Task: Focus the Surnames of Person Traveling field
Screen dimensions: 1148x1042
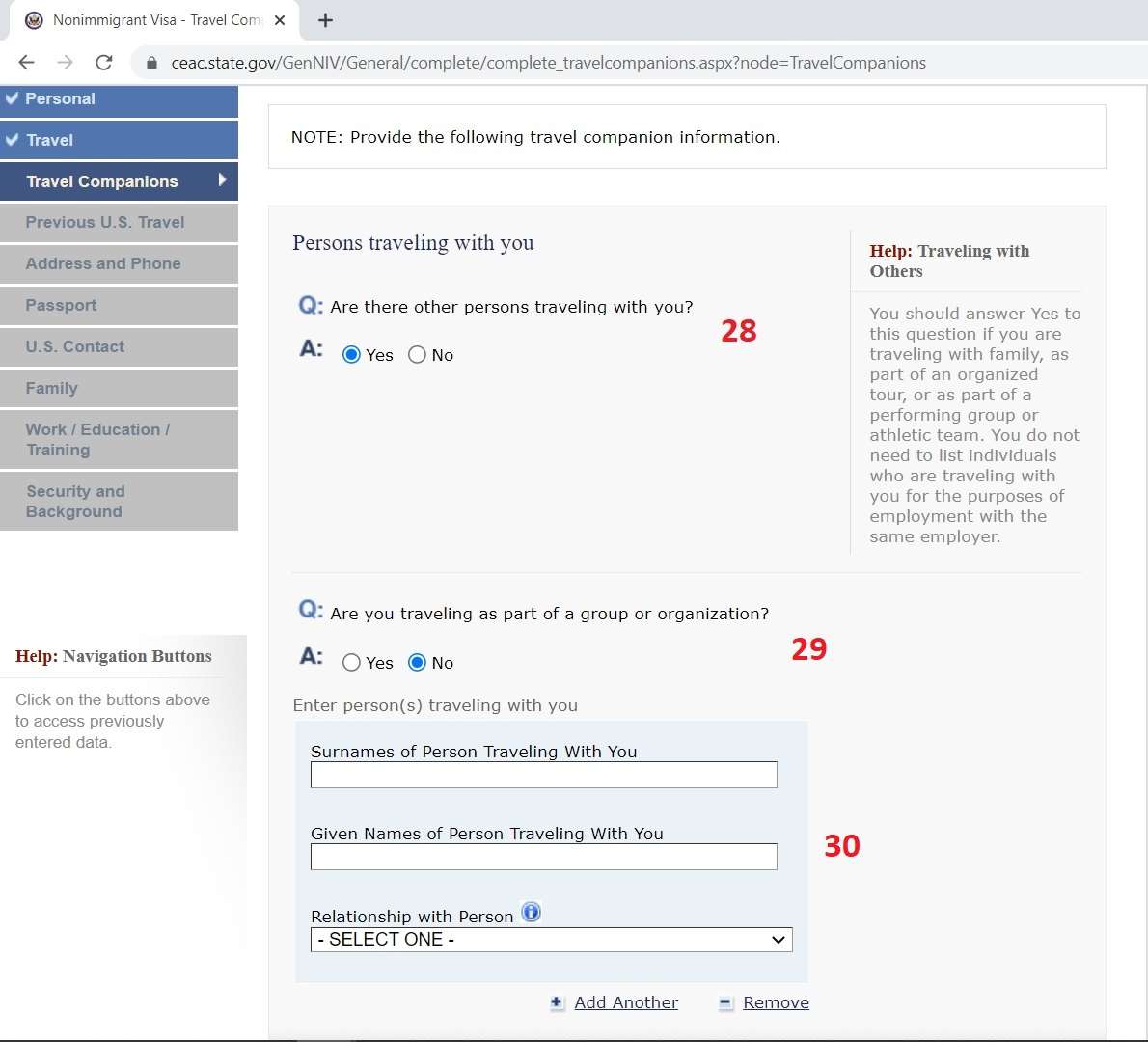Action: click(543, 775)
